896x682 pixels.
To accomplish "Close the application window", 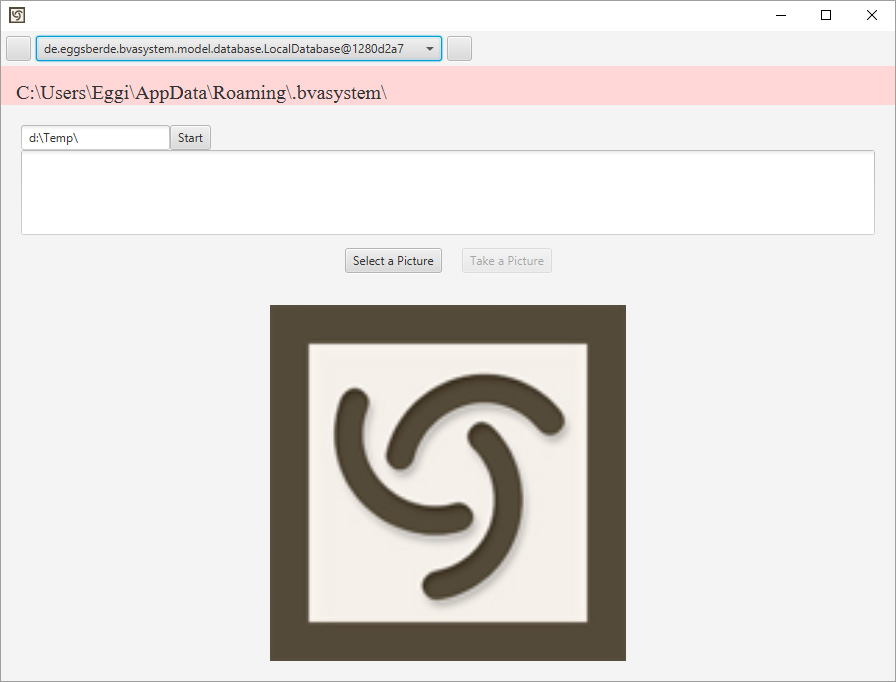I will [872, 15].
